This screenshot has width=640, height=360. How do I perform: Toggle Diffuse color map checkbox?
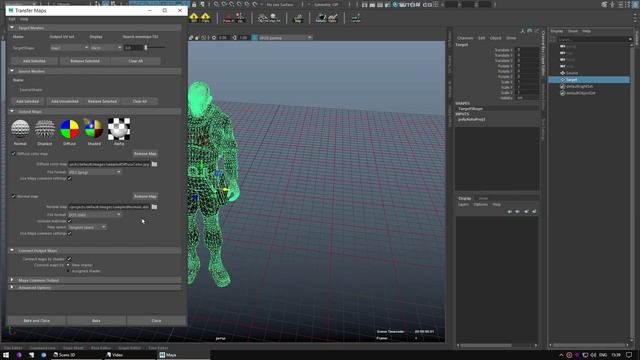coord(13,154)
